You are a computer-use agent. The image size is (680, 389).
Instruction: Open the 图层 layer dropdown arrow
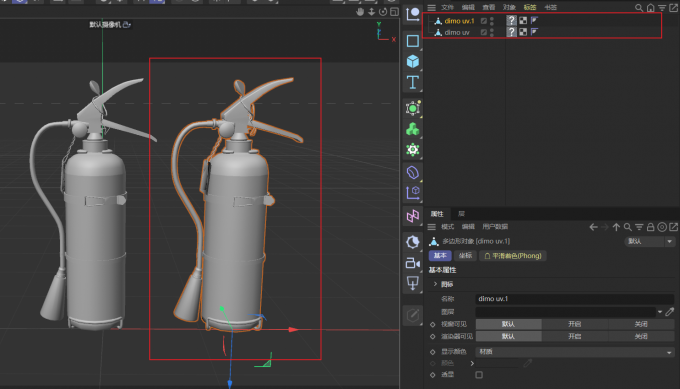tap(660, 312)
